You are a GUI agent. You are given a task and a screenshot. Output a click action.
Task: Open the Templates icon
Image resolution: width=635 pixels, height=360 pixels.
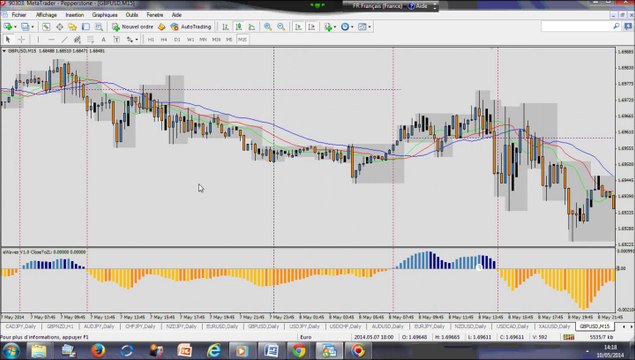(362, 27)
